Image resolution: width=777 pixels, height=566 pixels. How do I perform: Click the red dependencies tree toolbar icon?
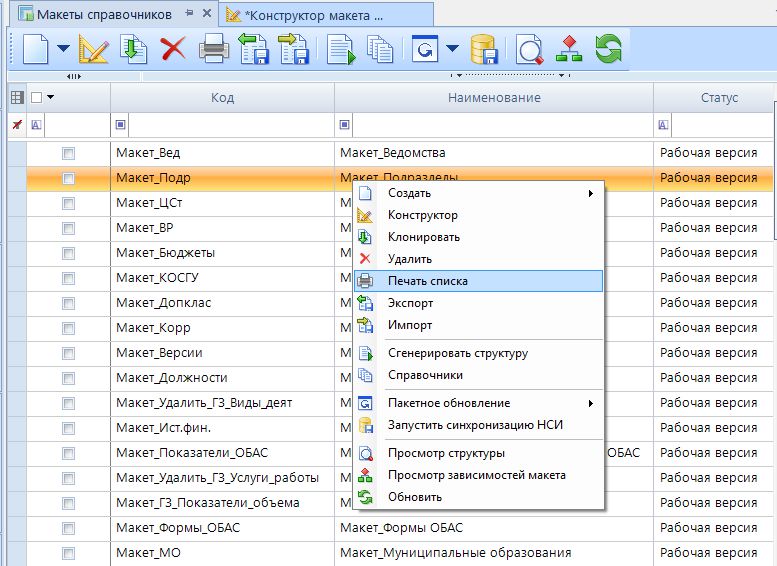[x=568, y=48]
